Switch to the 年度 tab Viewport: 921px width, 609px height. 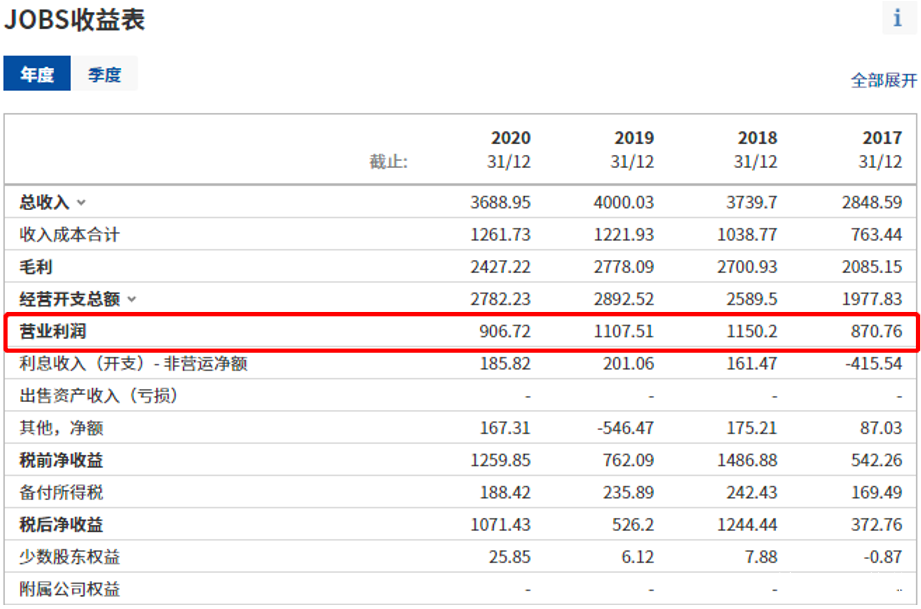[37, 74]
